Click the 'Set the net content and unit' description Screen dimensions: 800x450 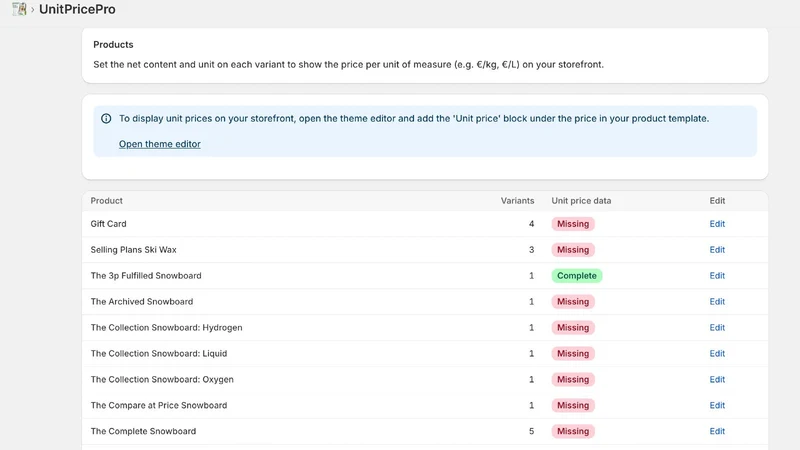point(348,64)
